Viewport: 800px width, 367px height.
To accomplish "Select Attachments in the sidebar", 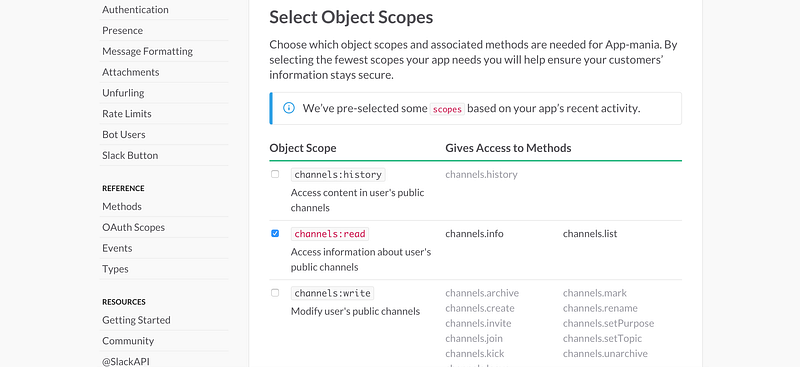I will pos(131,72).
